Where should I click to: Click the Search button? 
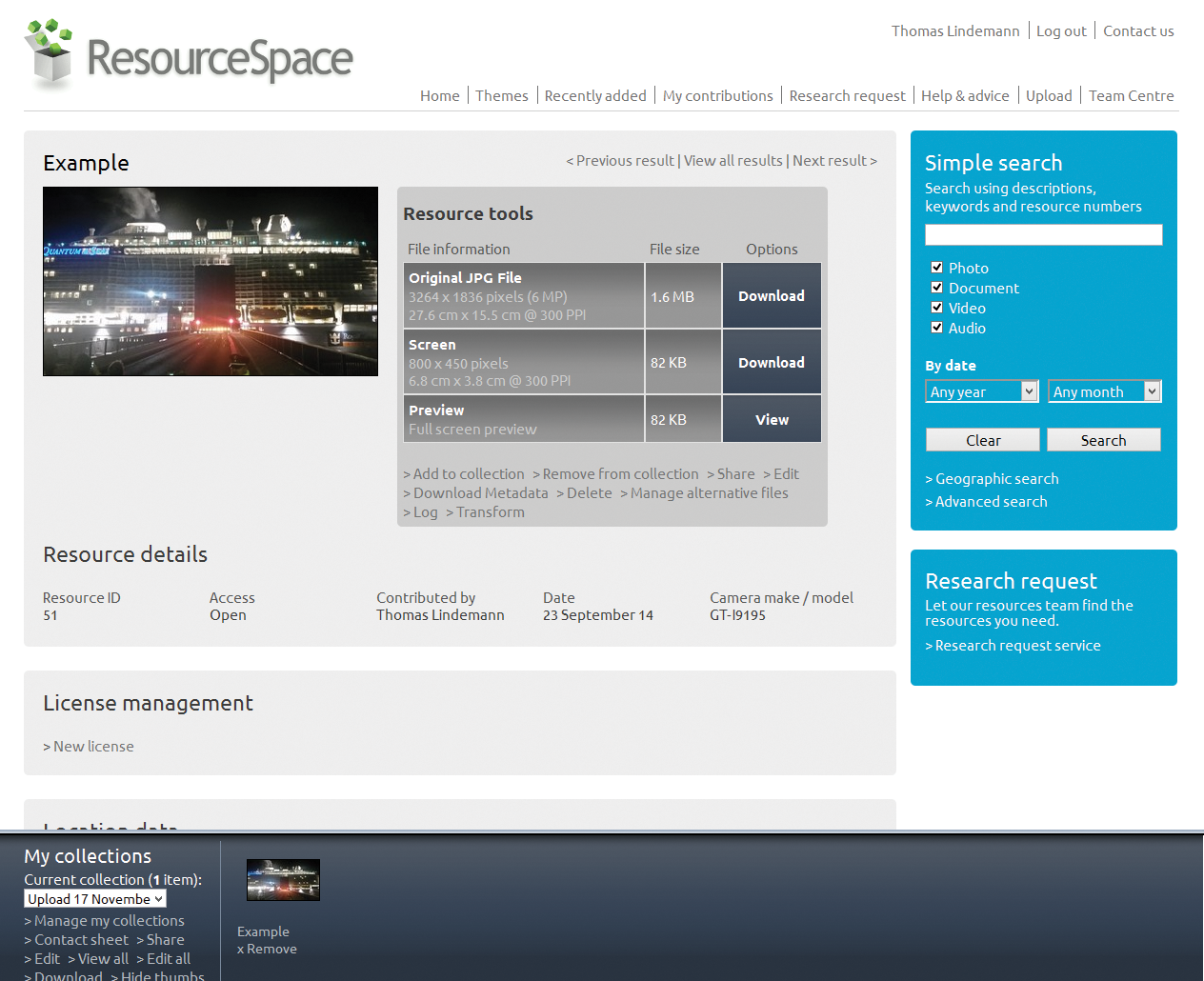click(x=1103, y=439)
